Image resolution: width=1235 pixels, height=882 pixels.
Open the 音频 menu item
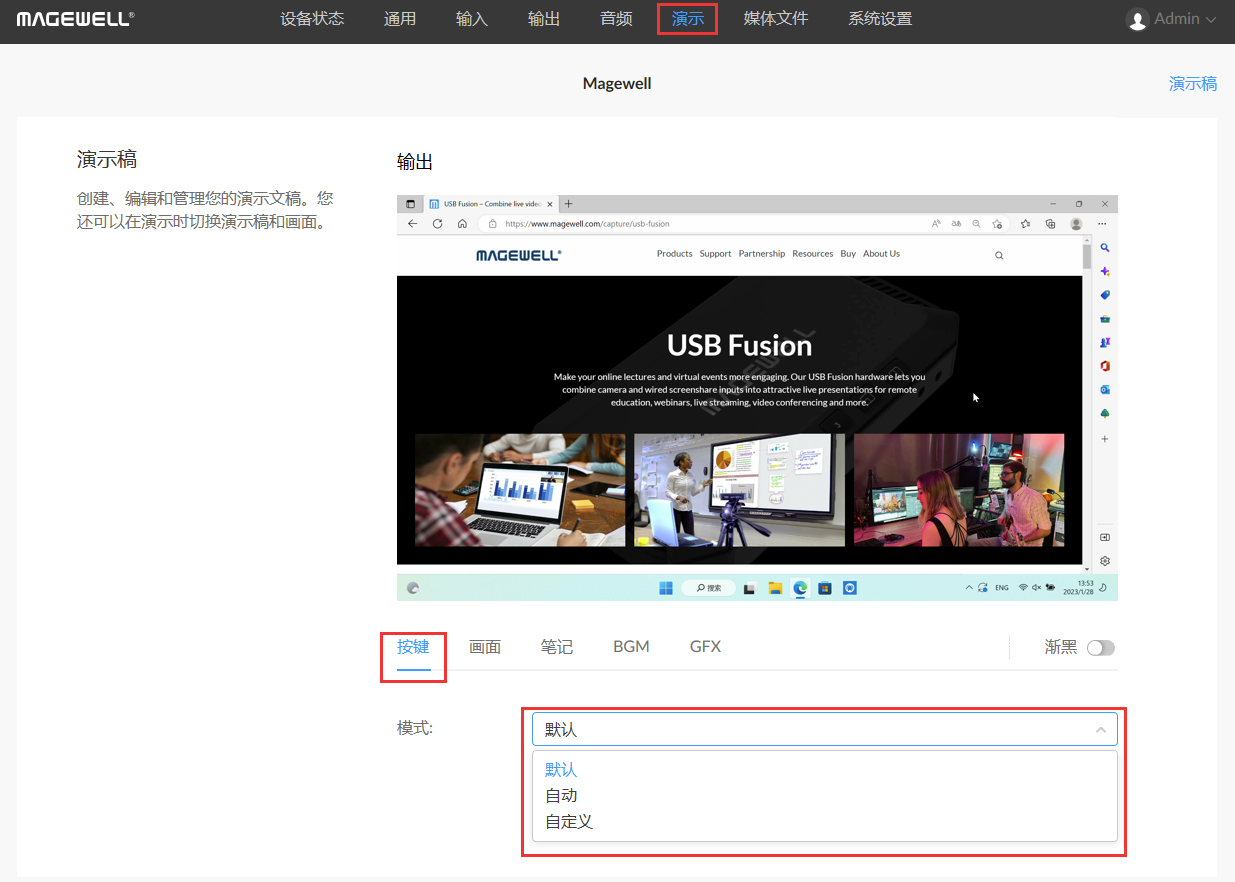point(616,19)
